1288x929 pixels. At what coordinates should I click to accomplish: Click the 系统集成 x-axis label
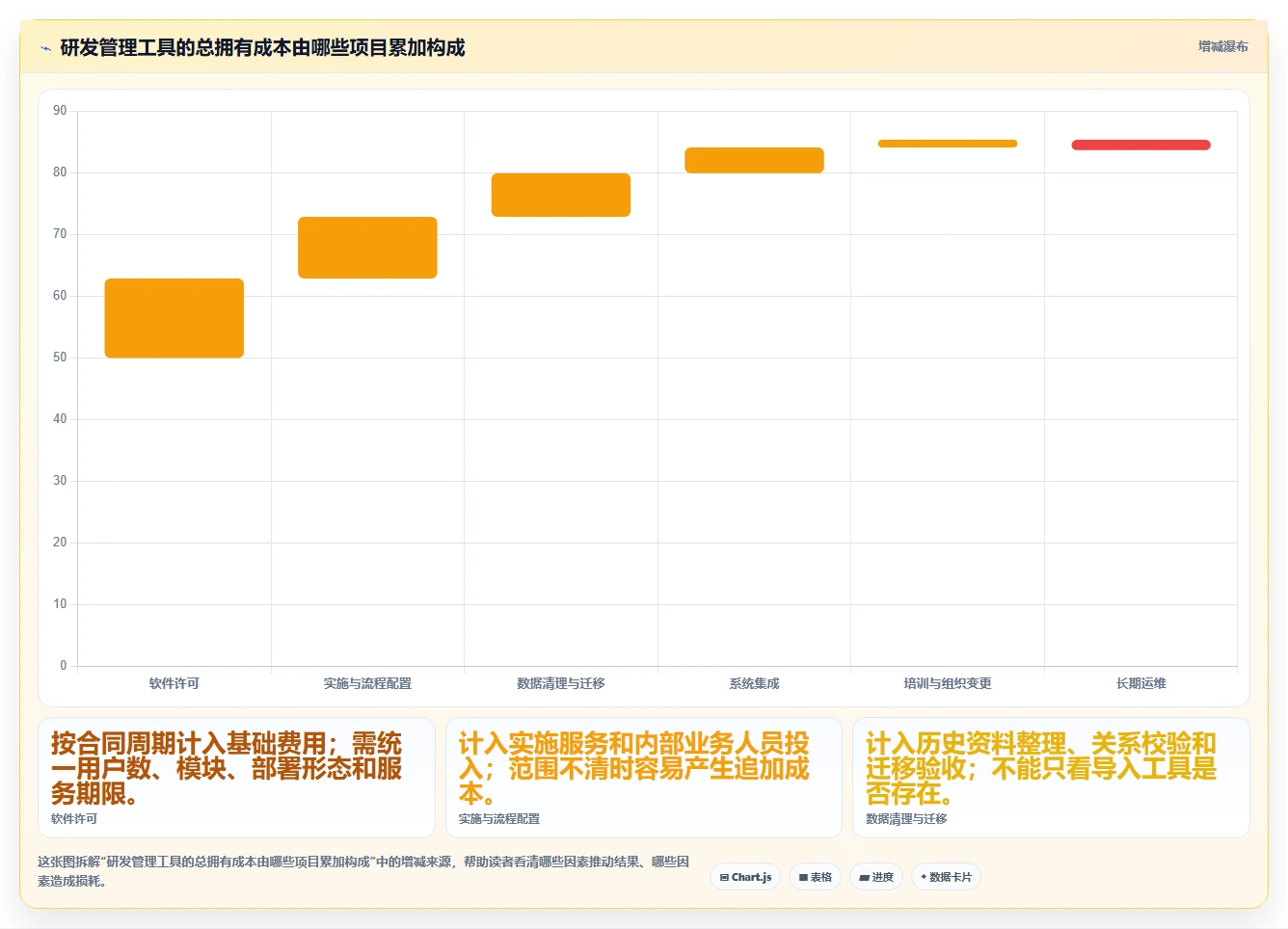[754, 683]
